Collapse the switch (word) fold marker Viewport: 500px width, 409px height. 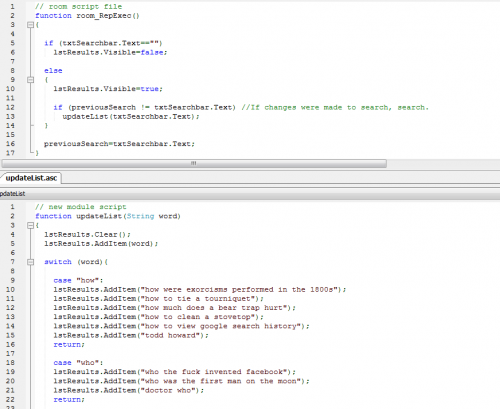pos(30,262)
